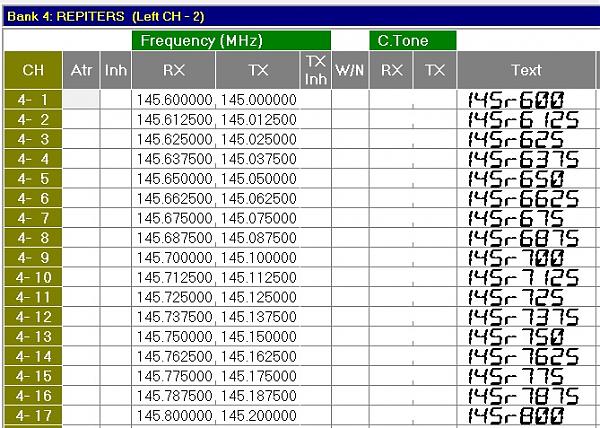This screenshot has height=428, width=600.
Task: Click the C.Tone TX column header
Action: tap(435, 70)
